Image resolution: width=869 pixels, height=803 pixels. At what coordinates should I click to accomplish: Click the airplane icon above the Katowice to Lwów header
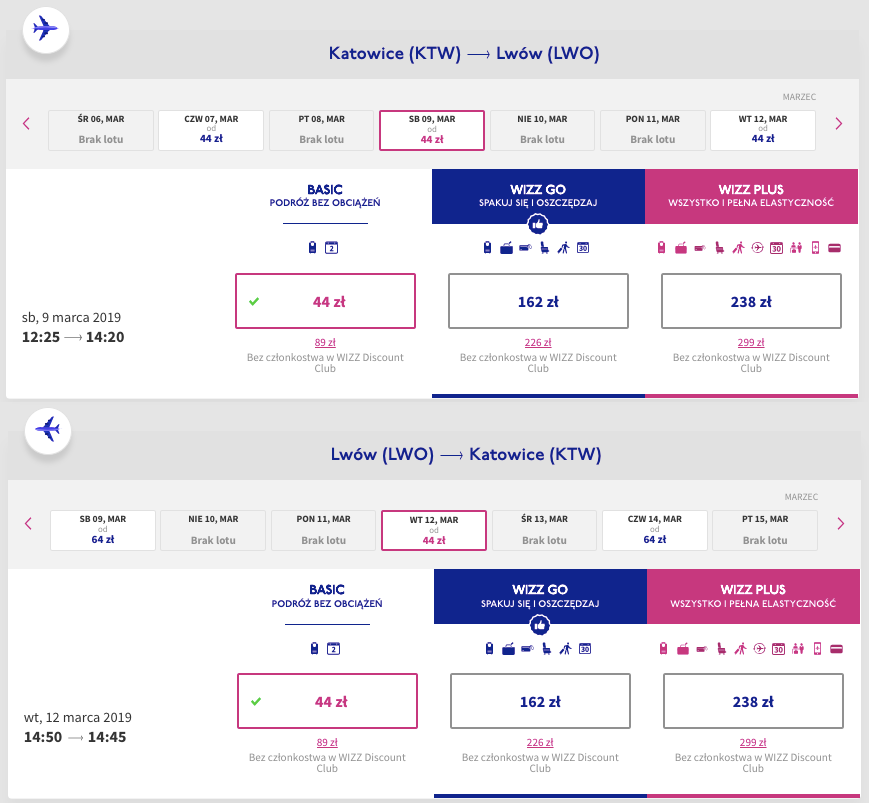tap(45, 29)
